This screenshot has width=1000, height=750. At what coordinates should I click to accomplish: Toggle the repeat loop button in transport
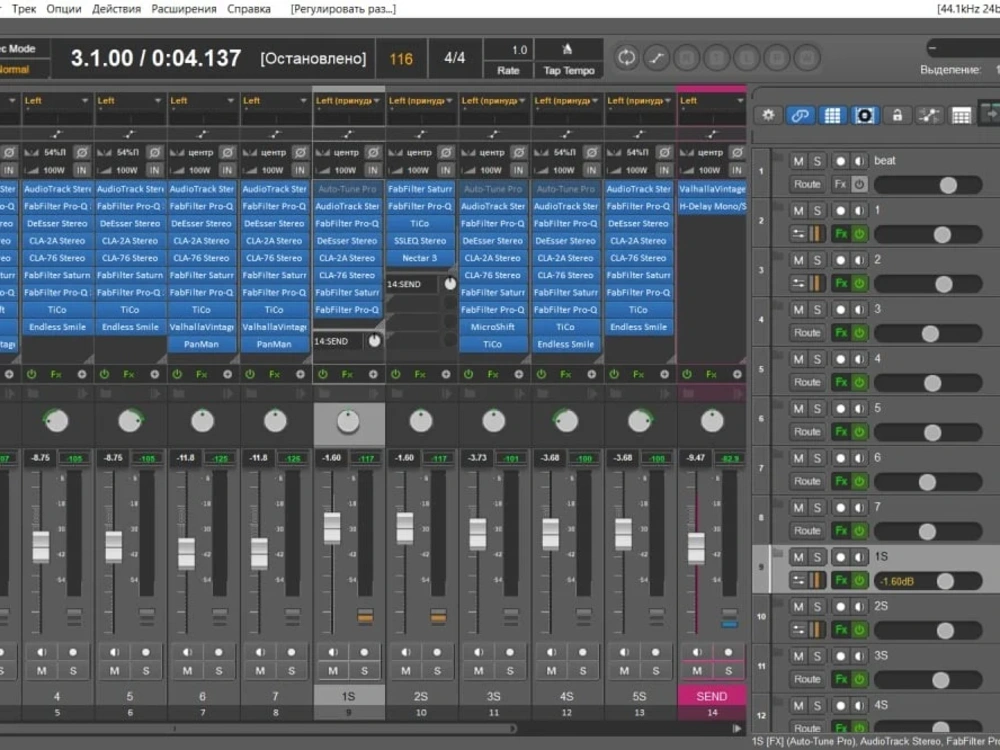[x=626, y=58]
